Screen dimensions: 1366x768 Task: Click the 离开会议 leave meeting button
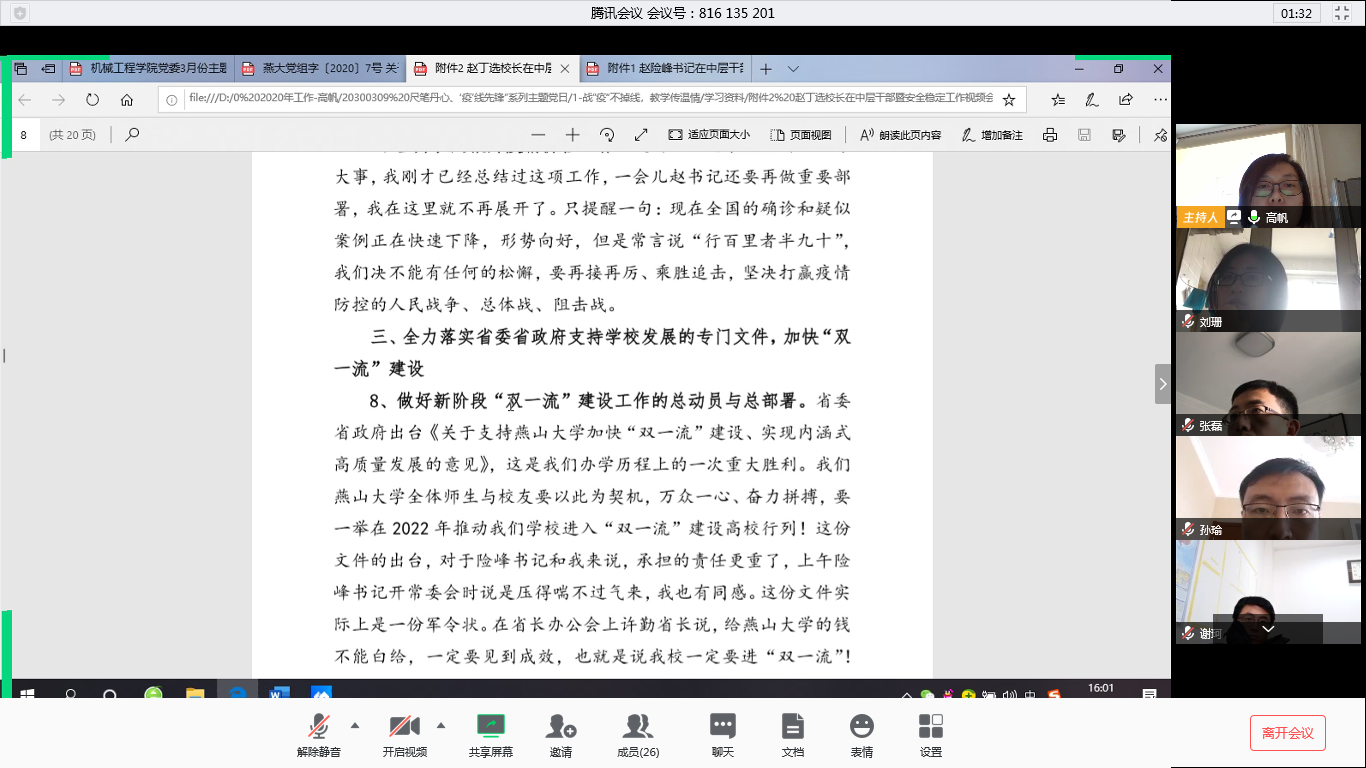point(1287,733)
